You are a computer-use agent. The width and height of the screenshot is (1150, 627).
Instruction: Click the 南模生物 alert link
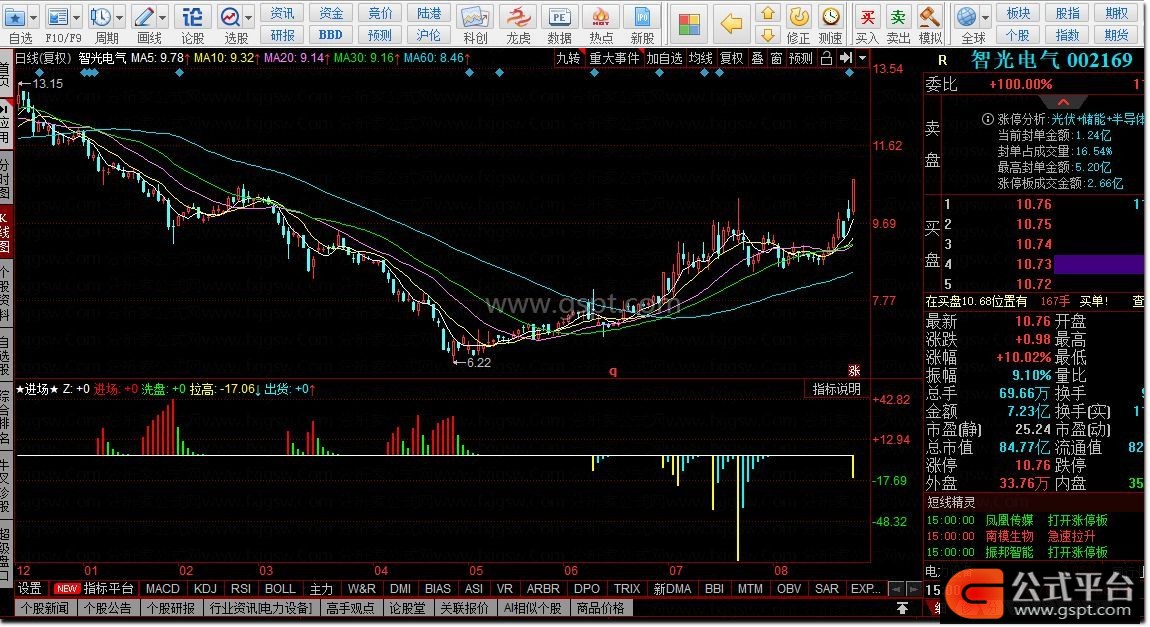coord(1009,537)
